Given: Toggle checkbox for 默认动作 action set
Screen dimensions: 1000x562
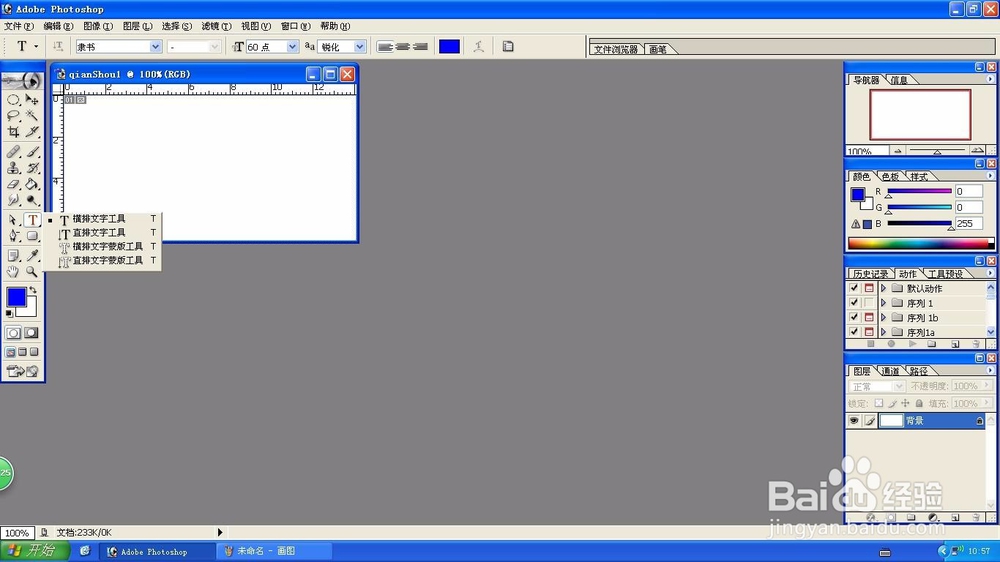Looking at the screenshot, I should [854, 288].
